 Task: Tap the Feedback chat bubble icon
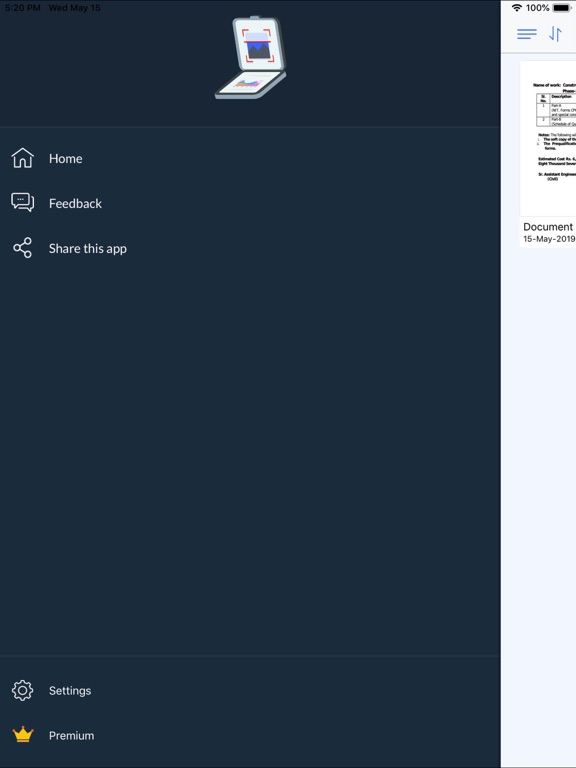23,202
